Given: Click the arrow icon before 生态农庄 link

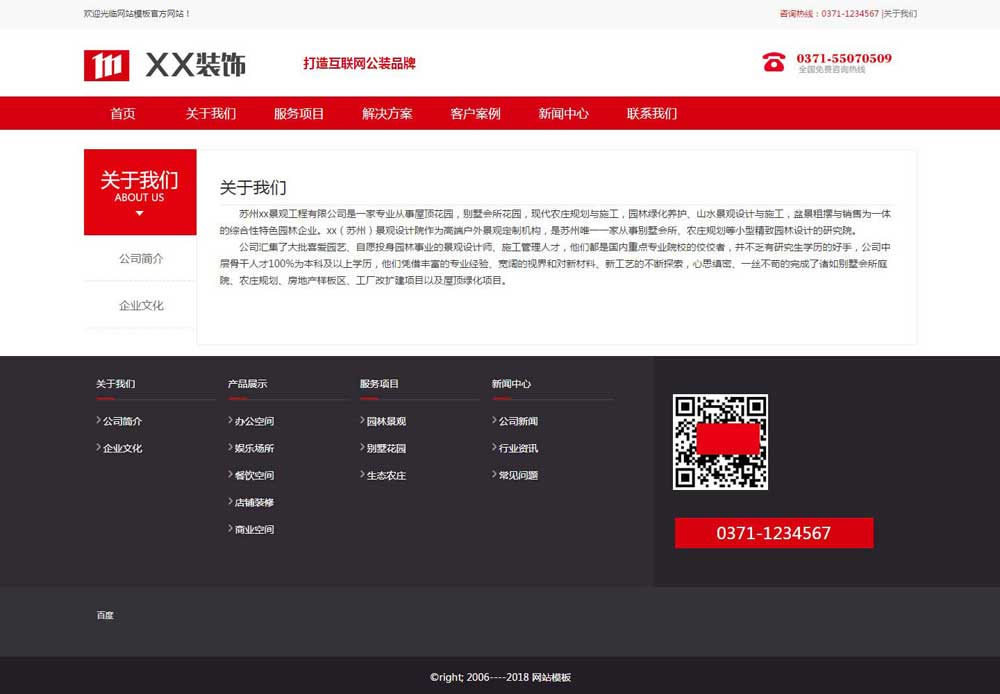Looking at the screenshot, I should point(362,475).
